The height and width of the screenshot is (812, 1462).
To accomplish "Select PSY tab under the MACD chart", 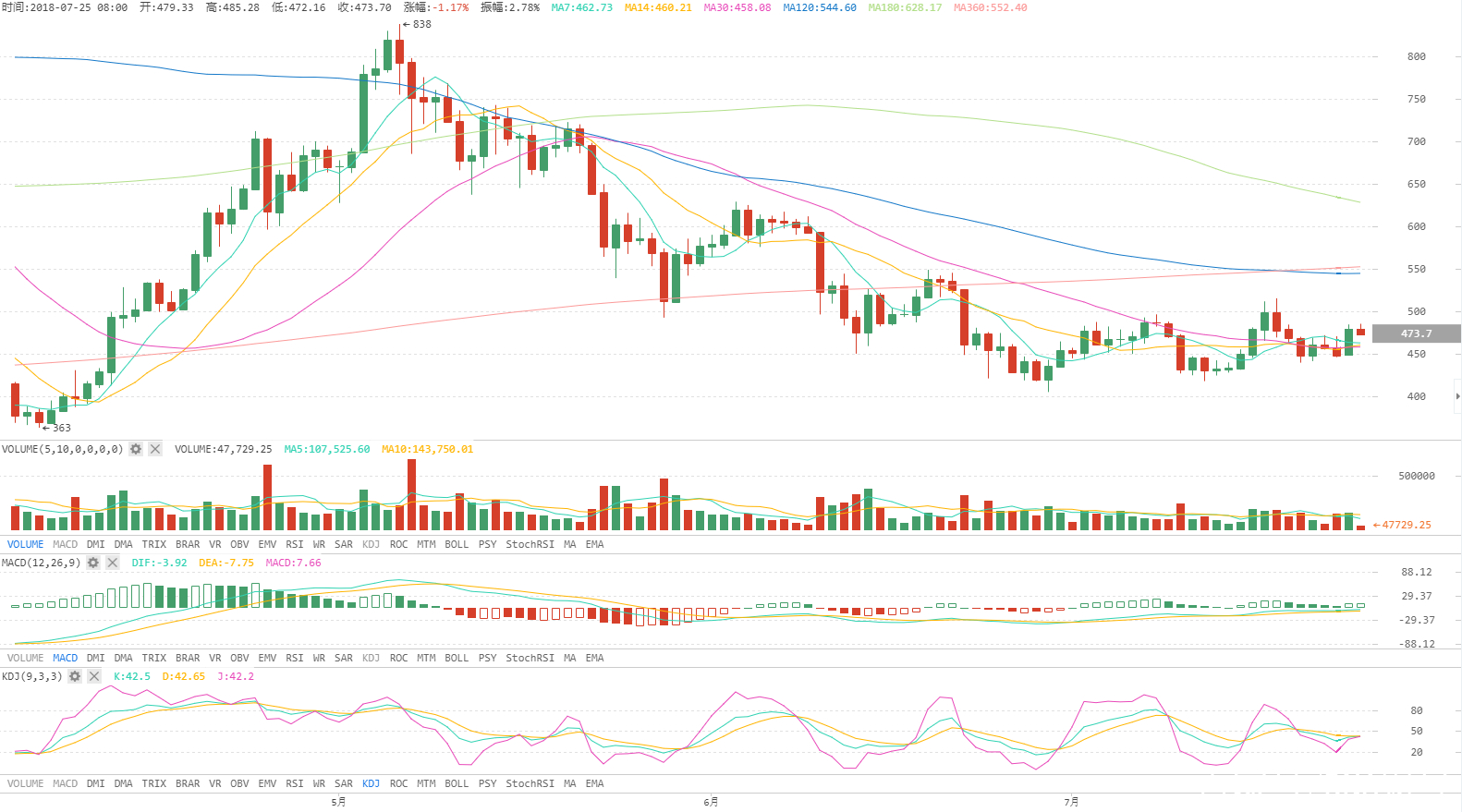I will click(487, 658).
